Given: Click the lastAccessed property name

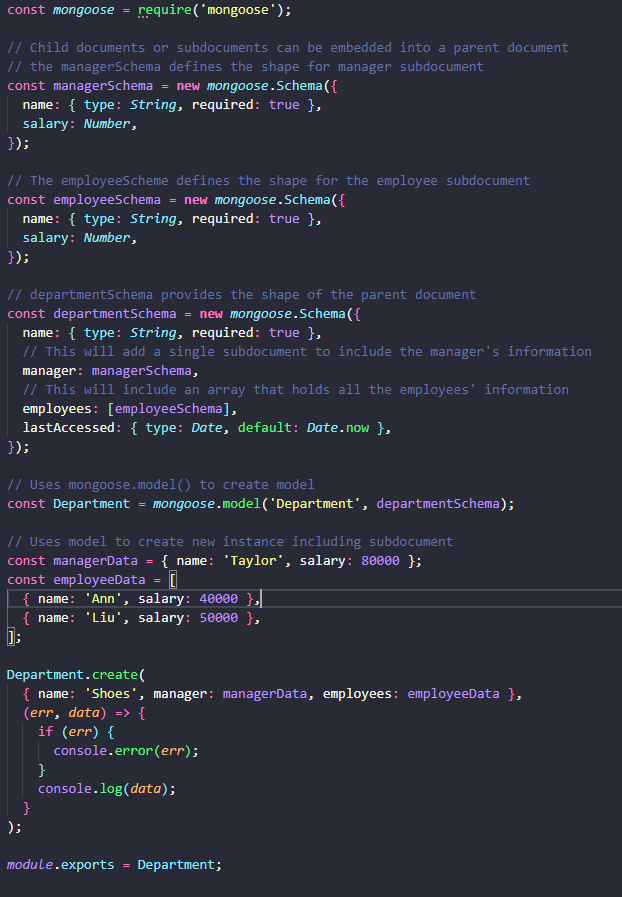Looking at the screenshot, I should pos(69,428).
